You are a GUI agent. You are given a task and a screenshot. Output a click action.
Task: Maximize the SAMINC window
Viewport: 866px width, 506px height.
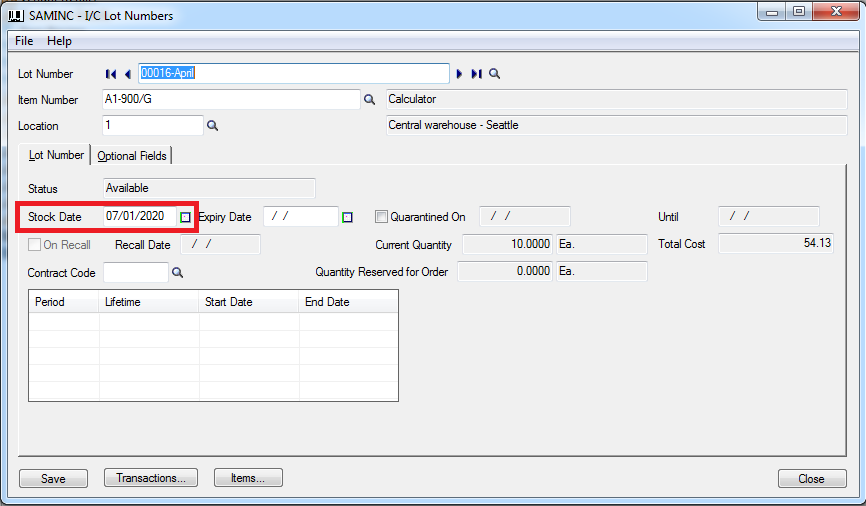tap(799, 12)
